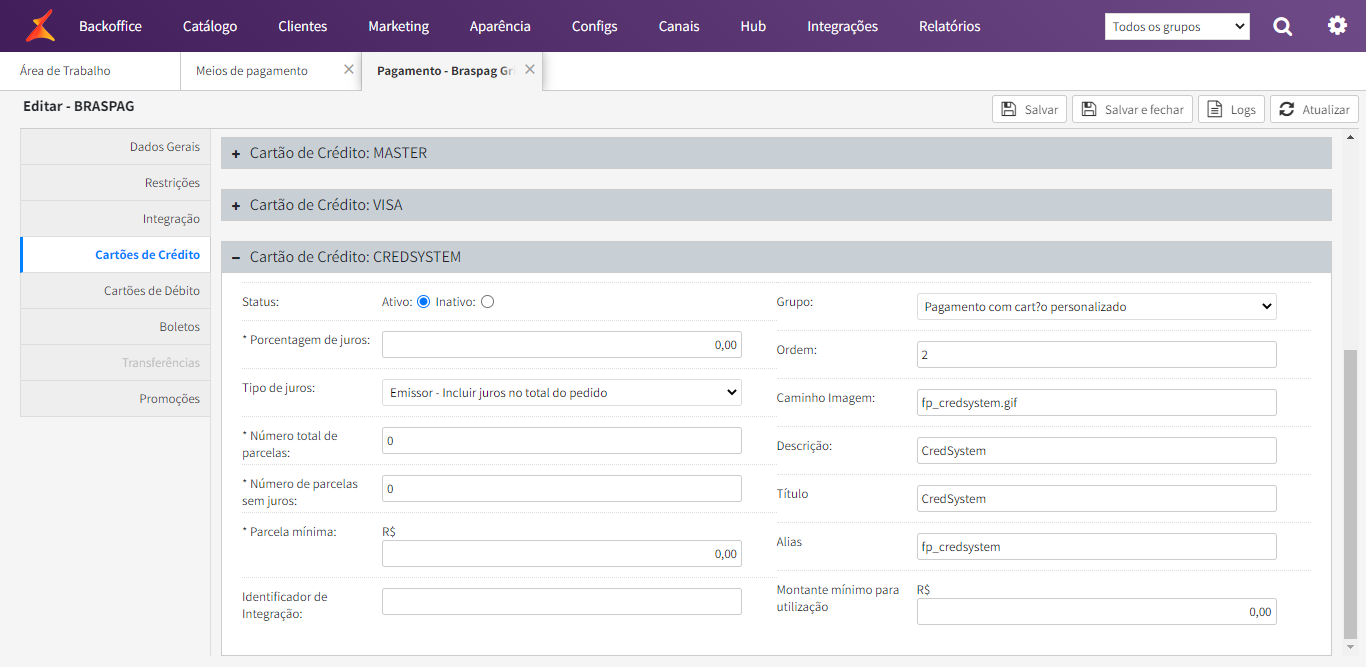This screenshot has width=1366, height=667.
Task: Select the Inativo status radio button
Action: pos(487,302)
